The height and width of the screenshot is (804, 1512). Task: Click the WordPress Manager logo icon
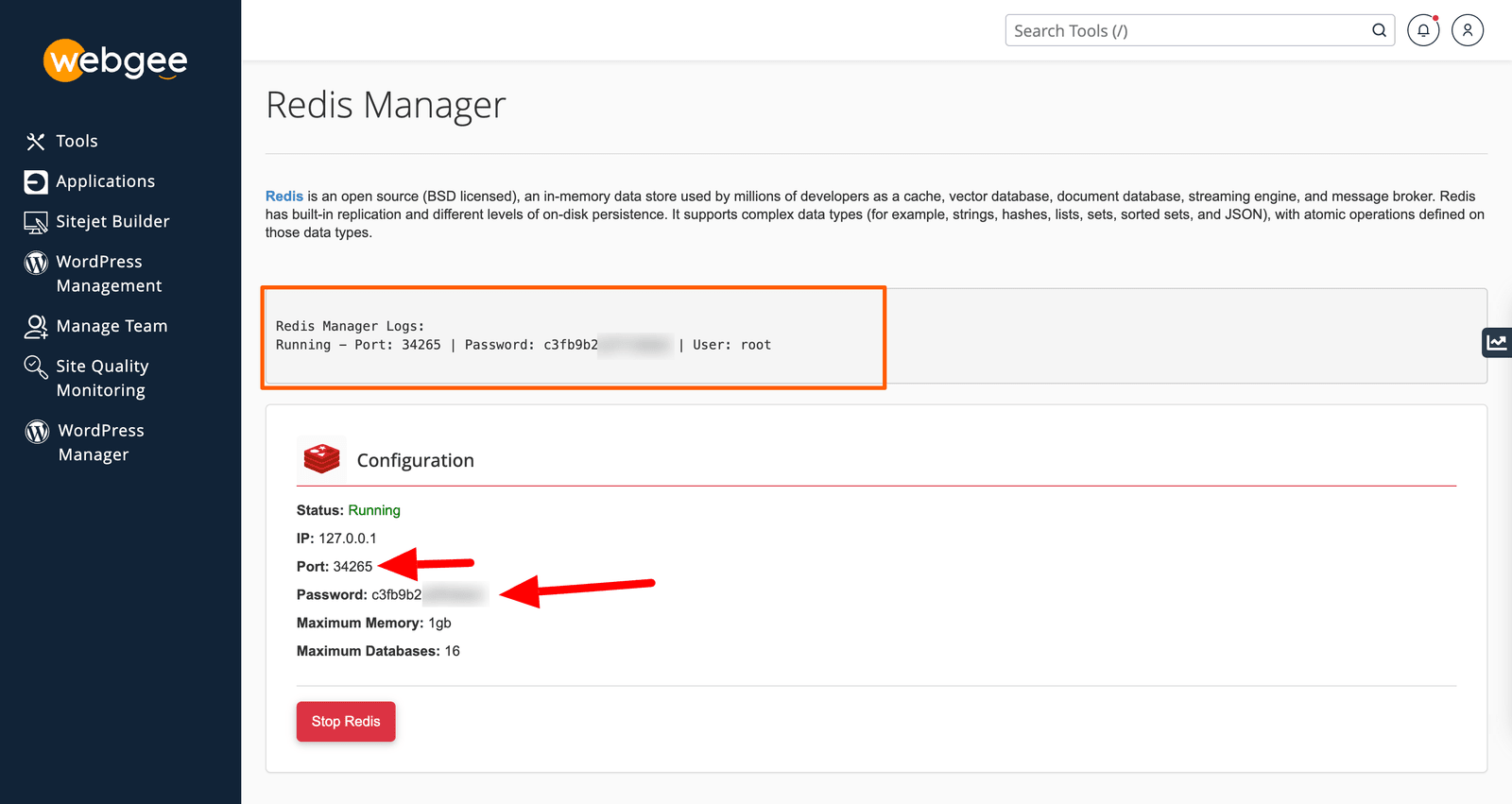(x=37, y=432)
